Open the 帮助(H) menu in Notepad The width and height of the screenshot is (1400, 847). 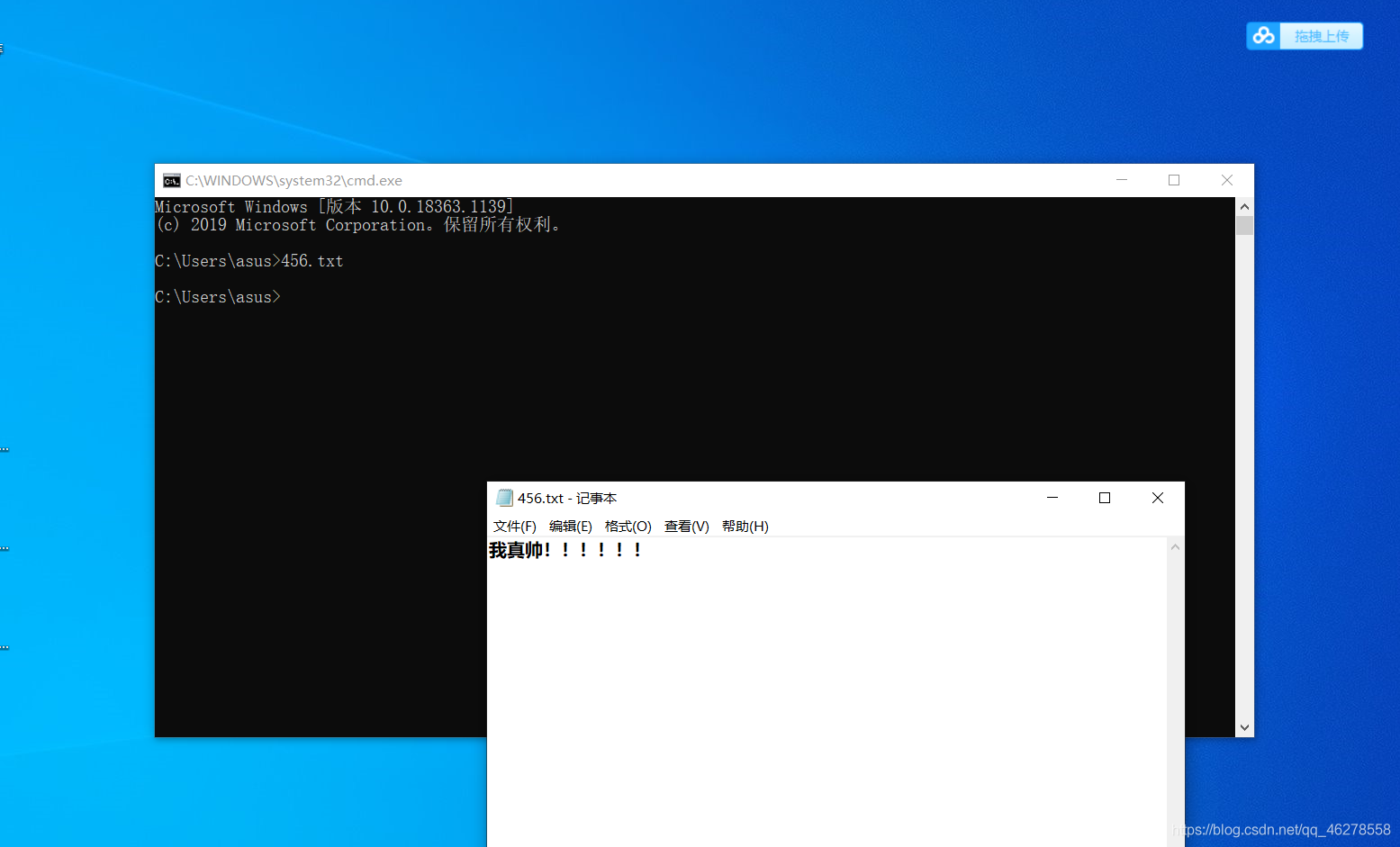[745, 527]
